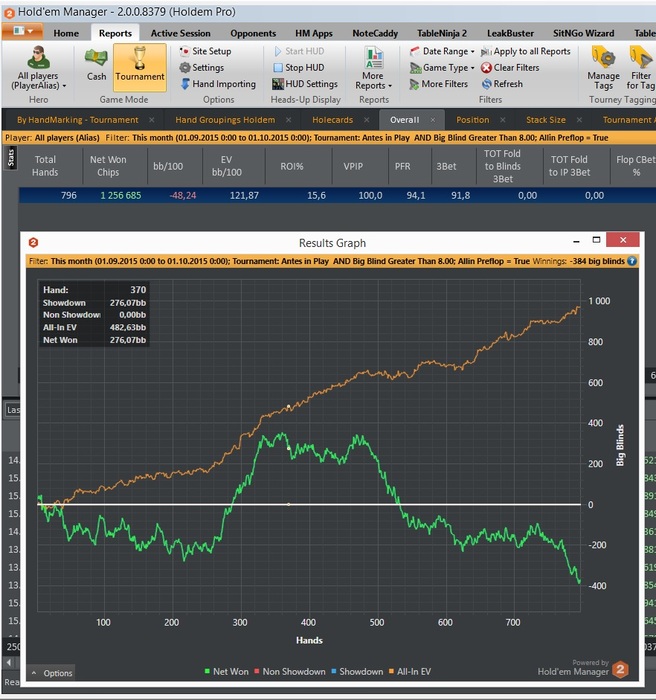Open the Game Type filter dropdown

click(442, 68)
